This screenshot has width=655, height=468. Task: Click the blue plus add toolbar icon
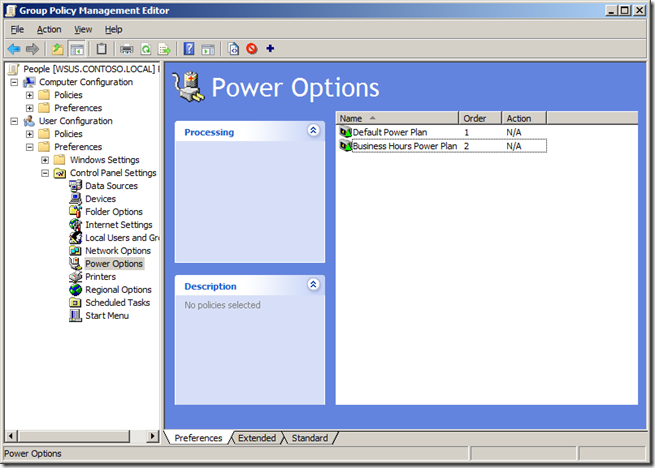270,48
